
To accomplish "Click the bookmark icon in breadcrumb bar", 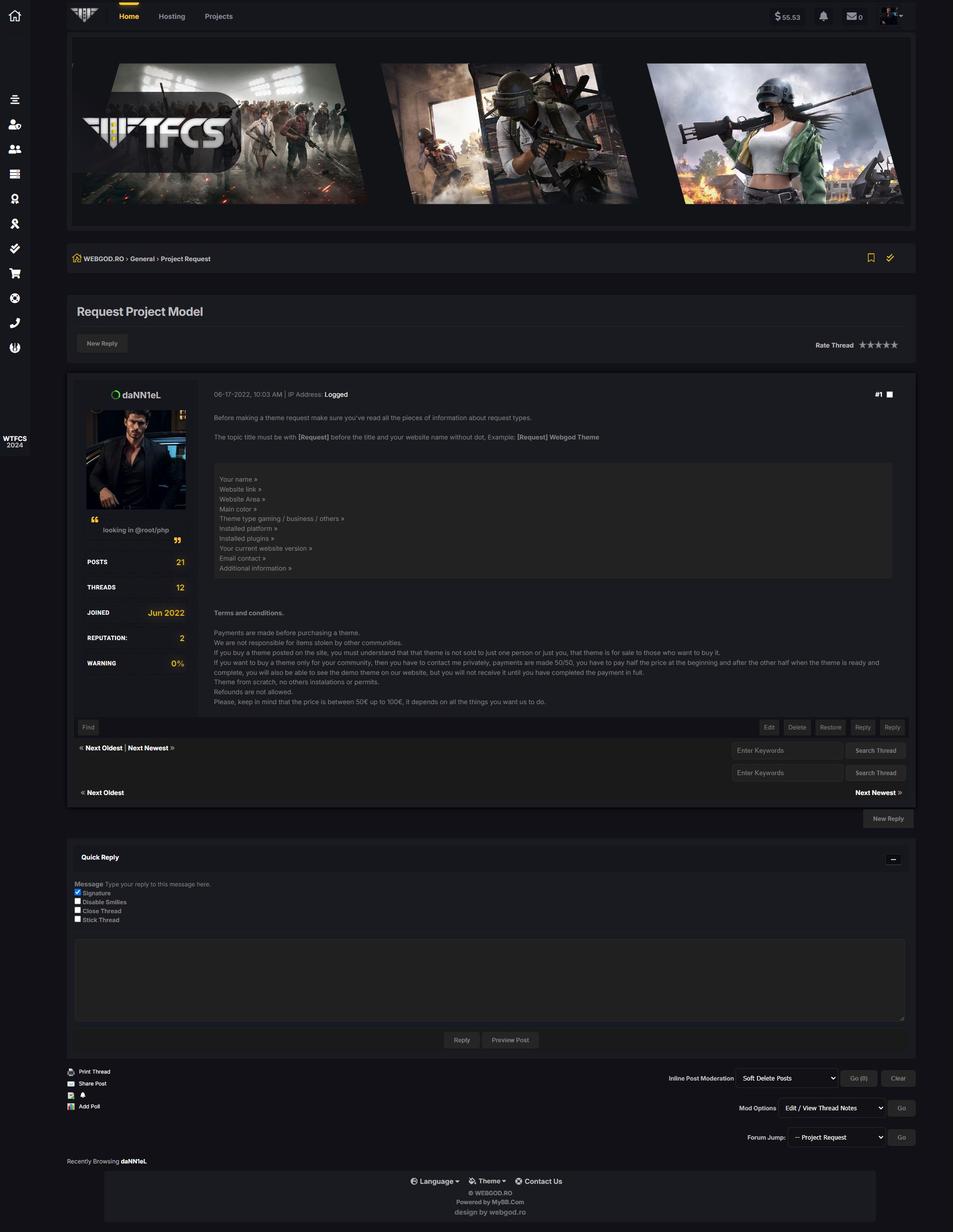I will click(x=871, y=258).
